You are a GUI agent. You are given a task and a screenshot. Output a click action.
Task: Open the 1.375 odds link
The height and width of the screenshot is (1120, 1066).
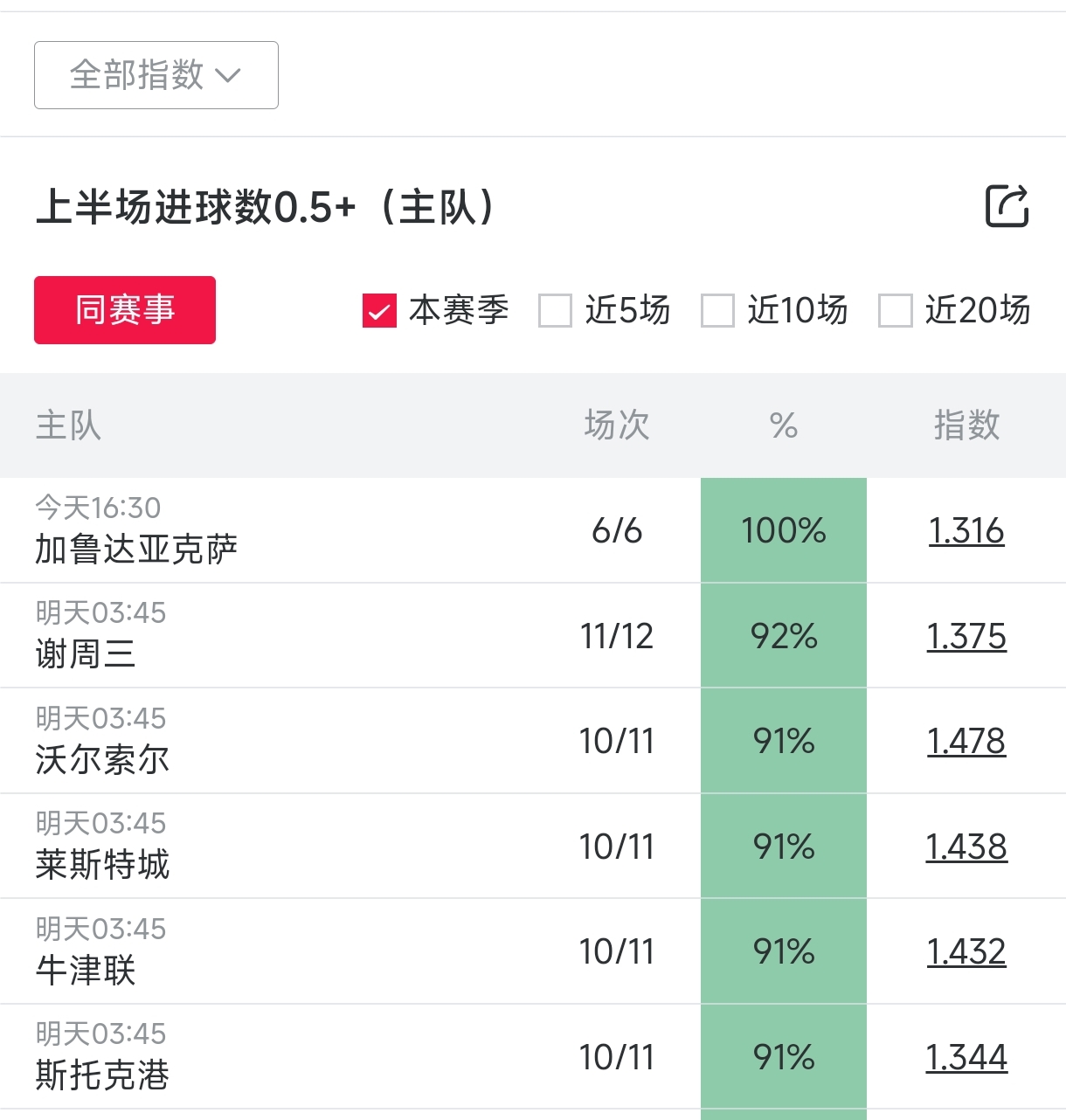(966, 636)
